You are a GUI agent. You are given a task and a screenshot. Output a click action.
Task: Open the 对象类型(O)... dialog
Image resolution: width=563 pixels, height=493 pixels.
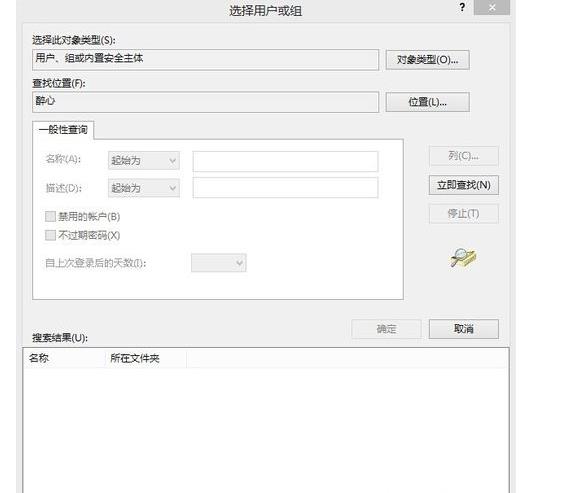[x=427, y=60]
